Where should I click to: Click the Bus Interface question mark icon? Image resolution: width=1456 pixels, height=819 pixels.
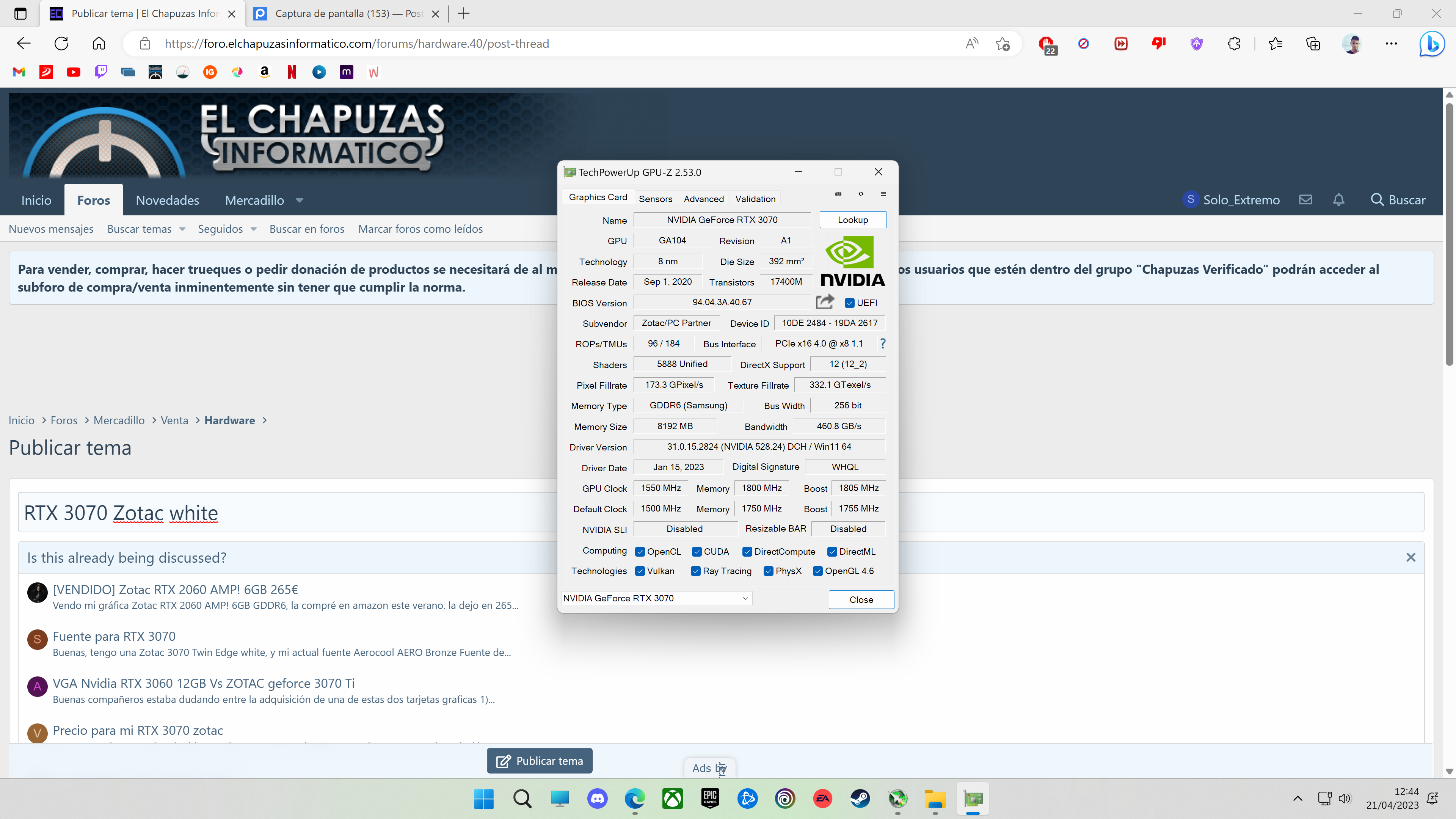[883, 344]
